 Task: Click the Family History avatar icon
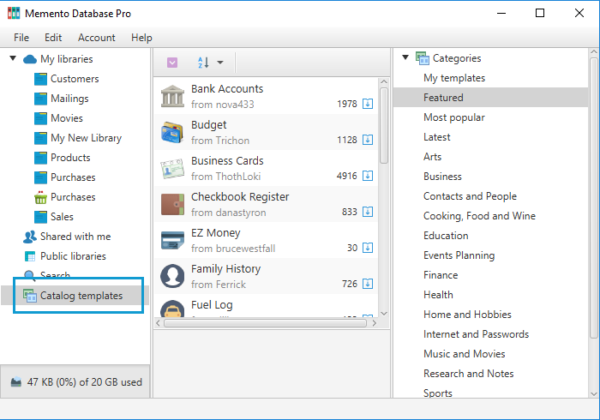point(172,276)
